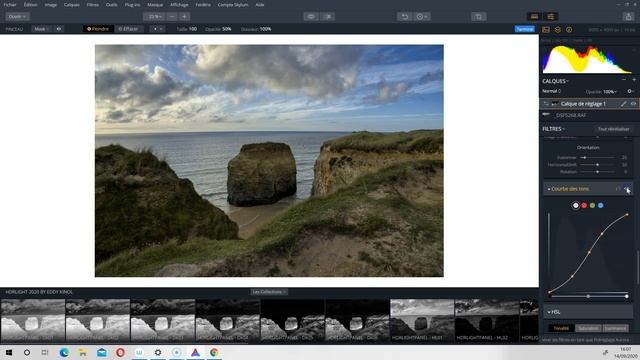Open the layer settings gear dropdown
The height and width of the screenshot is (360, 640).
point(631,91)
